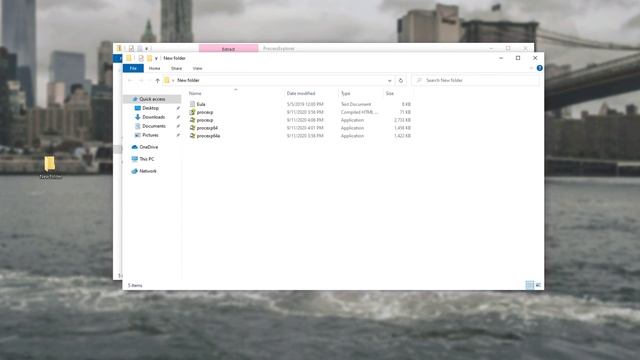Image resolution: width=640 pixels, height=360 pixels.
Task: Collapse the ribbon with the chevron
Action: [x=531, y=68]
